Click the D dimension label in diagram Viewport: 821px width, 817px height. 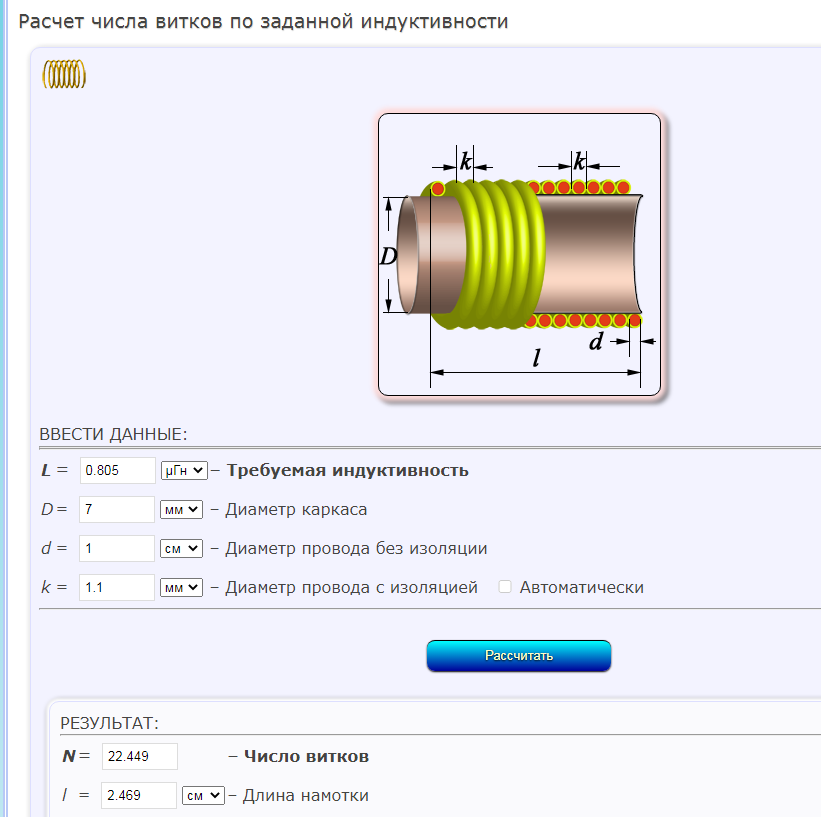[x=389, y=256]
